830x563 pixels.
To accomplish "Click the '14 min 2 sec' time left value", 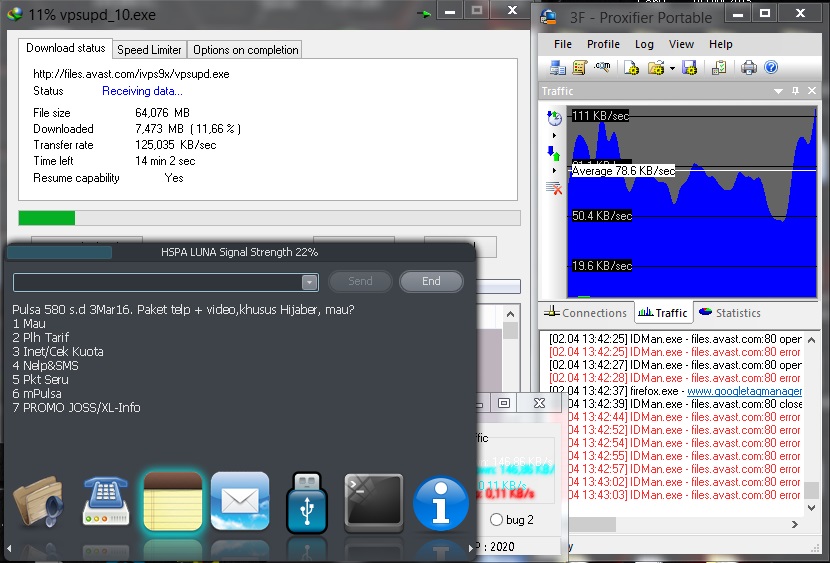I will point(165,161).
